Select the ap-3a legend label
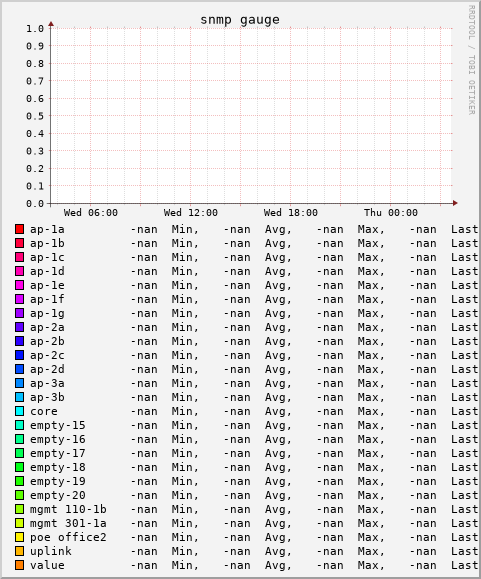 click(x=47, y=384)
